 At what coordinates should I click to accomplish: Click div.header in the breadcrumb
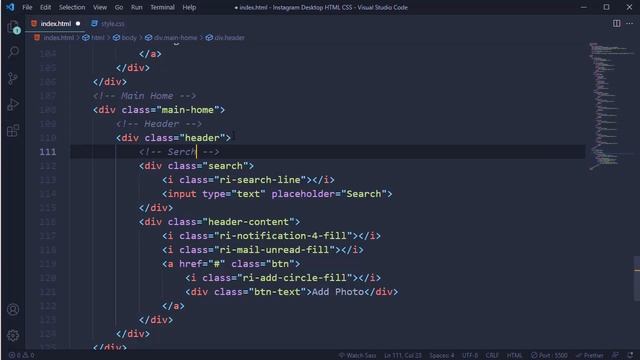click(229, 38)
